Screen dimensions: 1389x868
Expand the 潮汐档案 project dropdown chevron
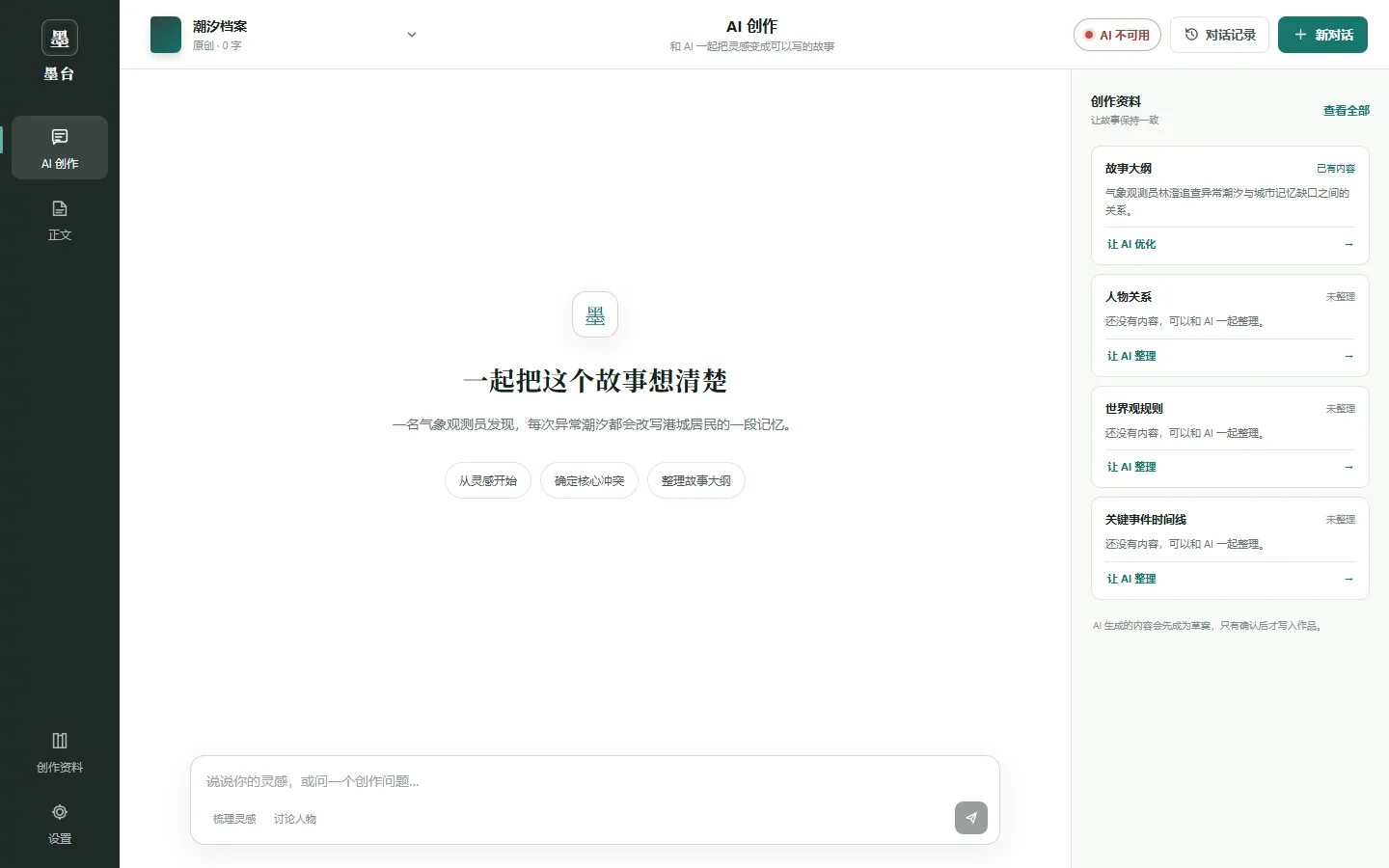coord(412,35)
